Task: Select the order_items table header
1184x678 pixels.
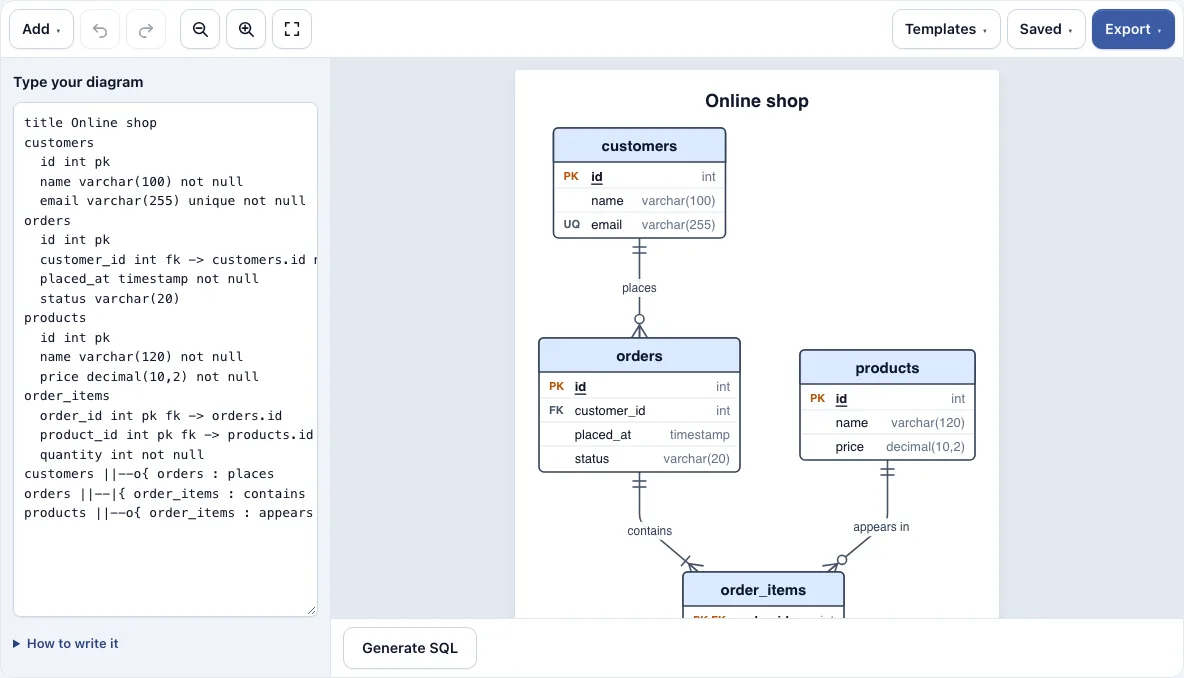Action: coord(763,590)
